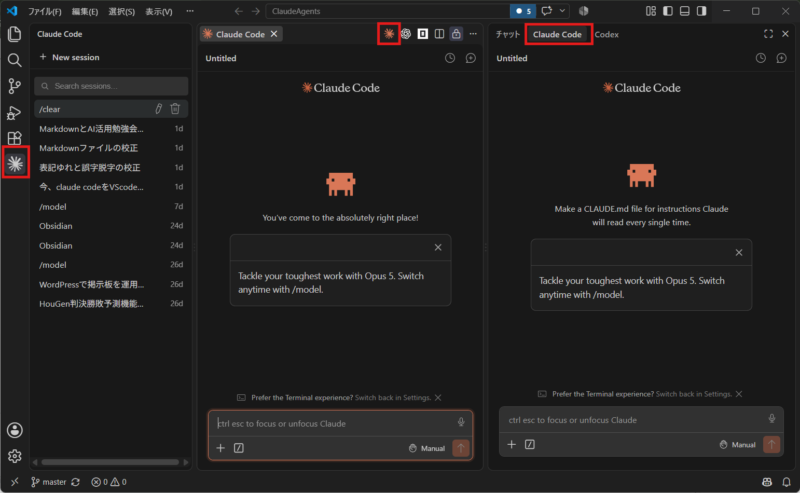800x493 pixels.
Task: Show session history in the right Claude panel
Action: pos(761,58)
